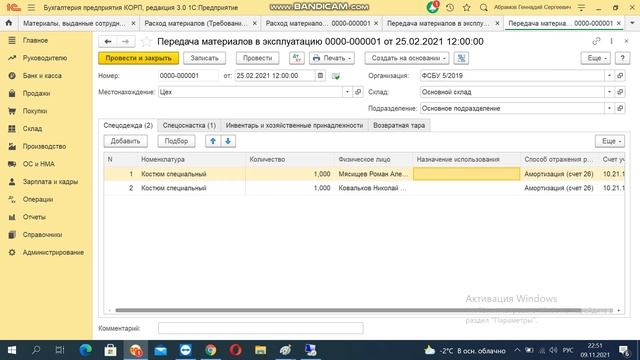640x360 pixels.
Task: Open Склад reference with open icon
Action: point(620,92)
